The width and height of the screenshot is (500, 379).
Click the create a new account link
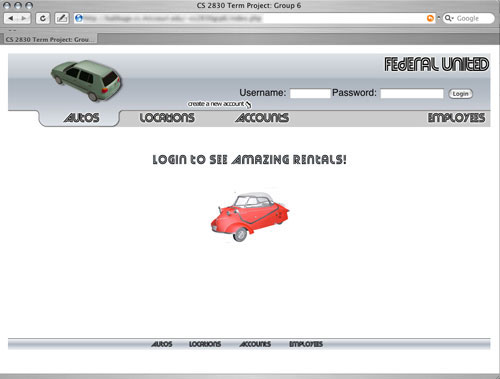click(x=216, y=104)
